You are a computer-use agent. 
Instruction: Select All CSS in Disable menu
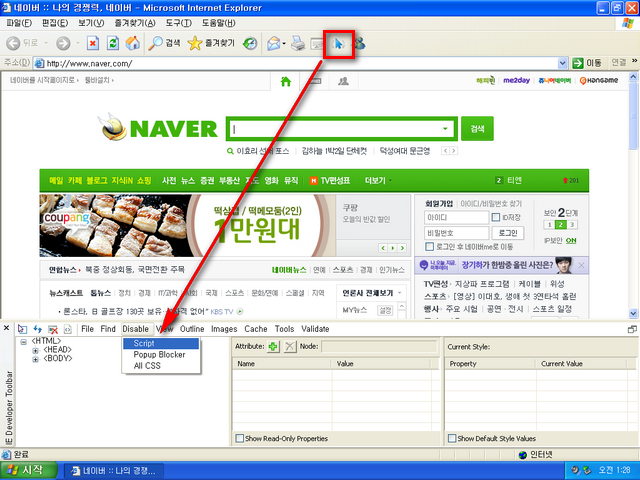click(x=161, y=366)
